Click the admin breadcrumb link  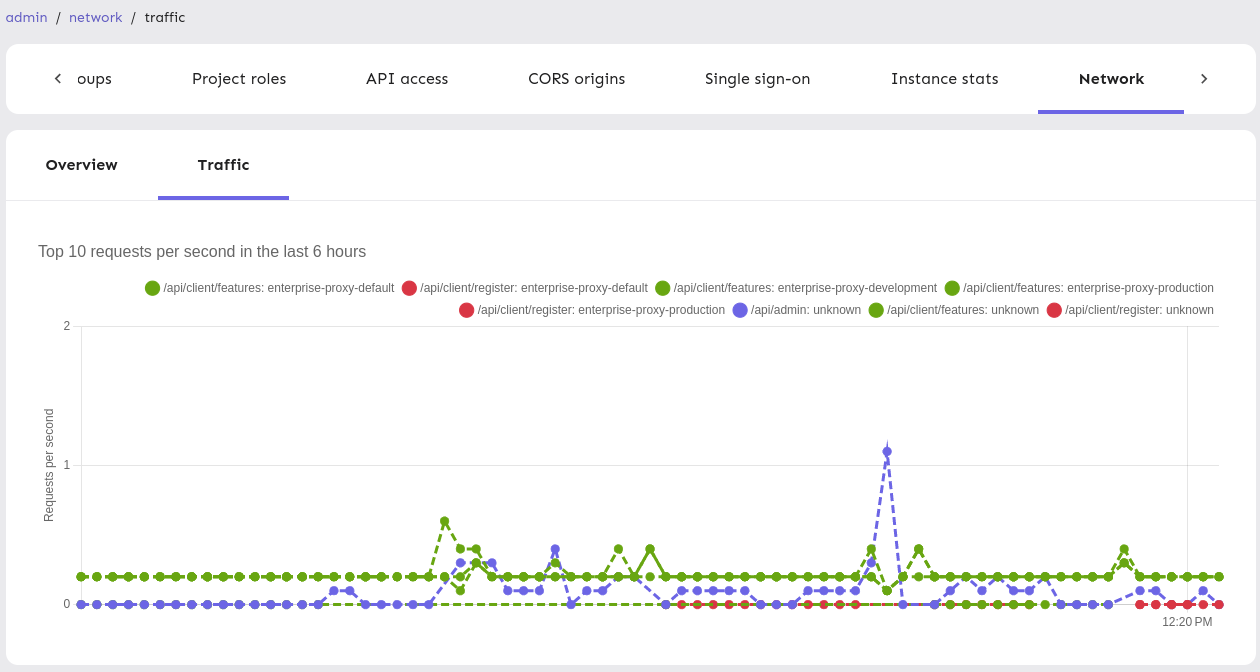[27, 17]
